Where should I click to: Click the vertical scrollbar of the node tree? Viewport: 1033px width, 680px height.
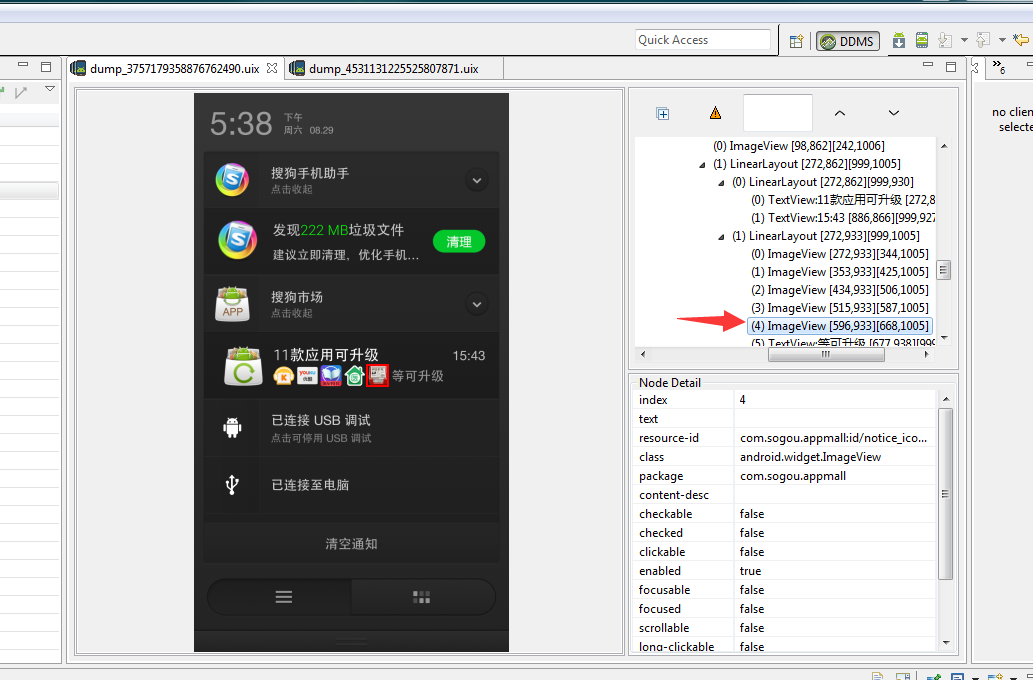pos(943,270)
